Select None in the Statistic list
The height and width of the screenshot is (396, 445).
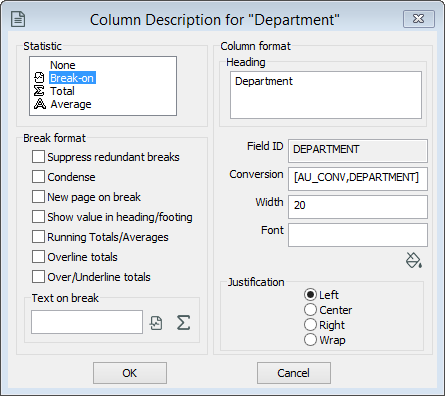tap(63, 65)
